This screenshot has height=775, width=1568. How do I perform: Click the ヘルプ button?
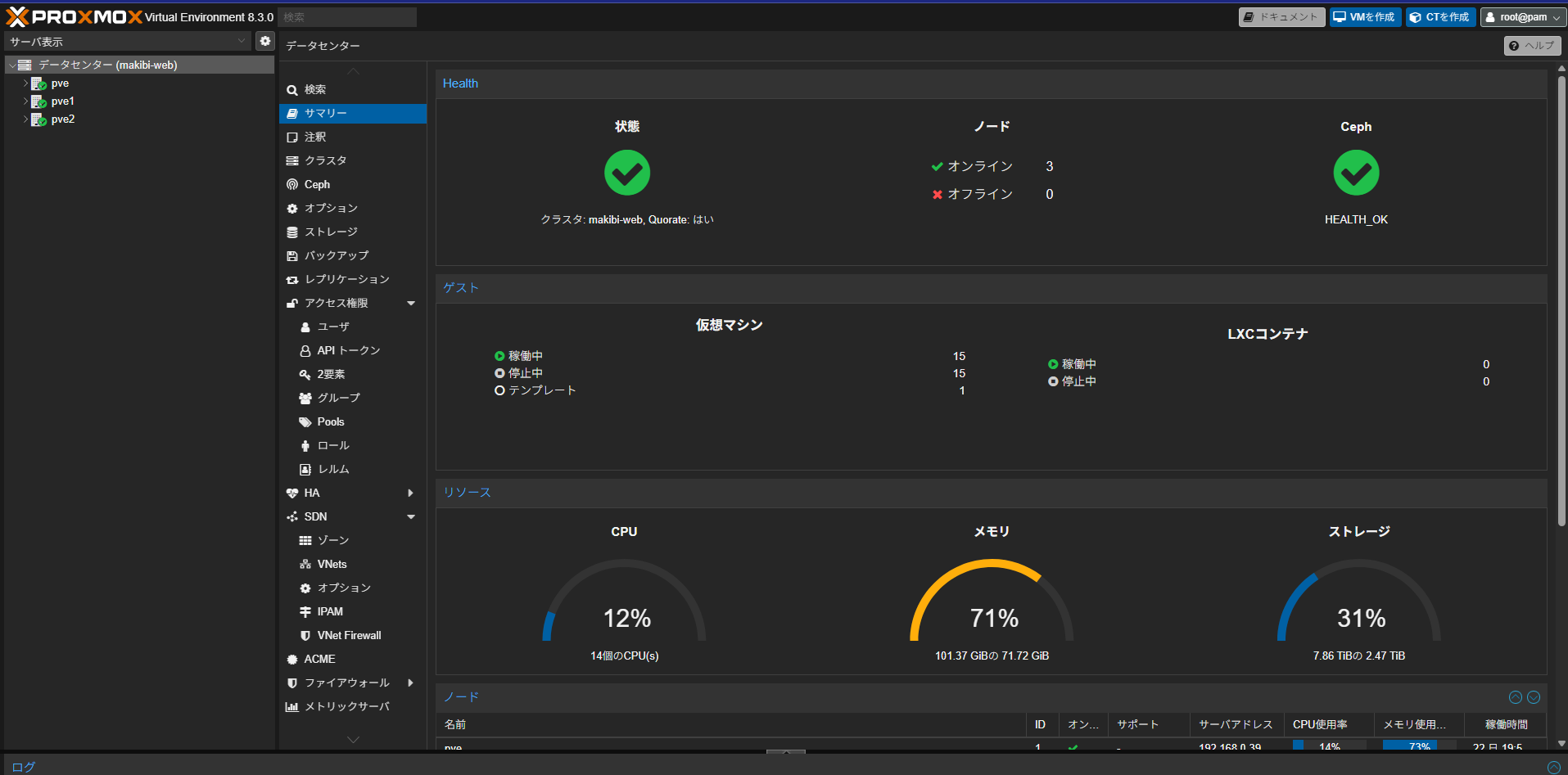coord(1531,45)
